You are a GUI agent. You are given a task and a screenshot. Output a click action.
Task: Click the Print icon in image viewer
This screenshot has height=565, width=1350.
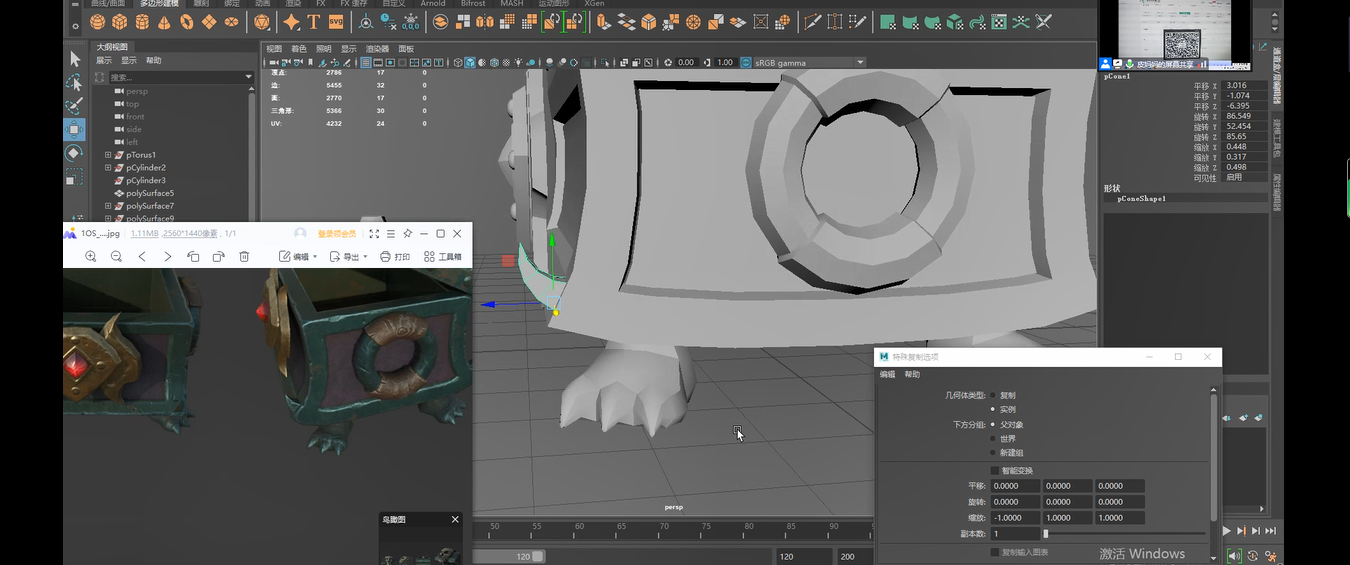tap(395, 257)
